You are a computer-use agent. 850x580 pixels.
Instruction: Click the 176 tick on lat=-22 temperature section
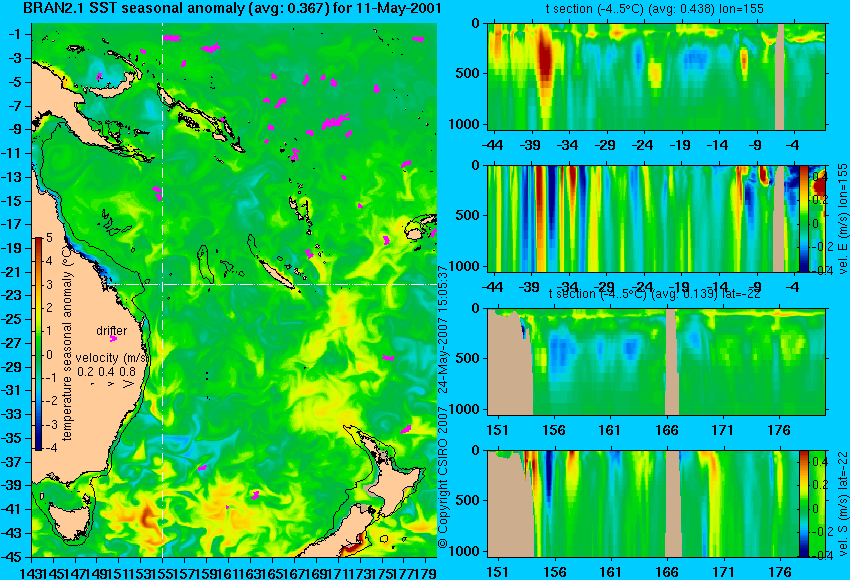(779, 430)
